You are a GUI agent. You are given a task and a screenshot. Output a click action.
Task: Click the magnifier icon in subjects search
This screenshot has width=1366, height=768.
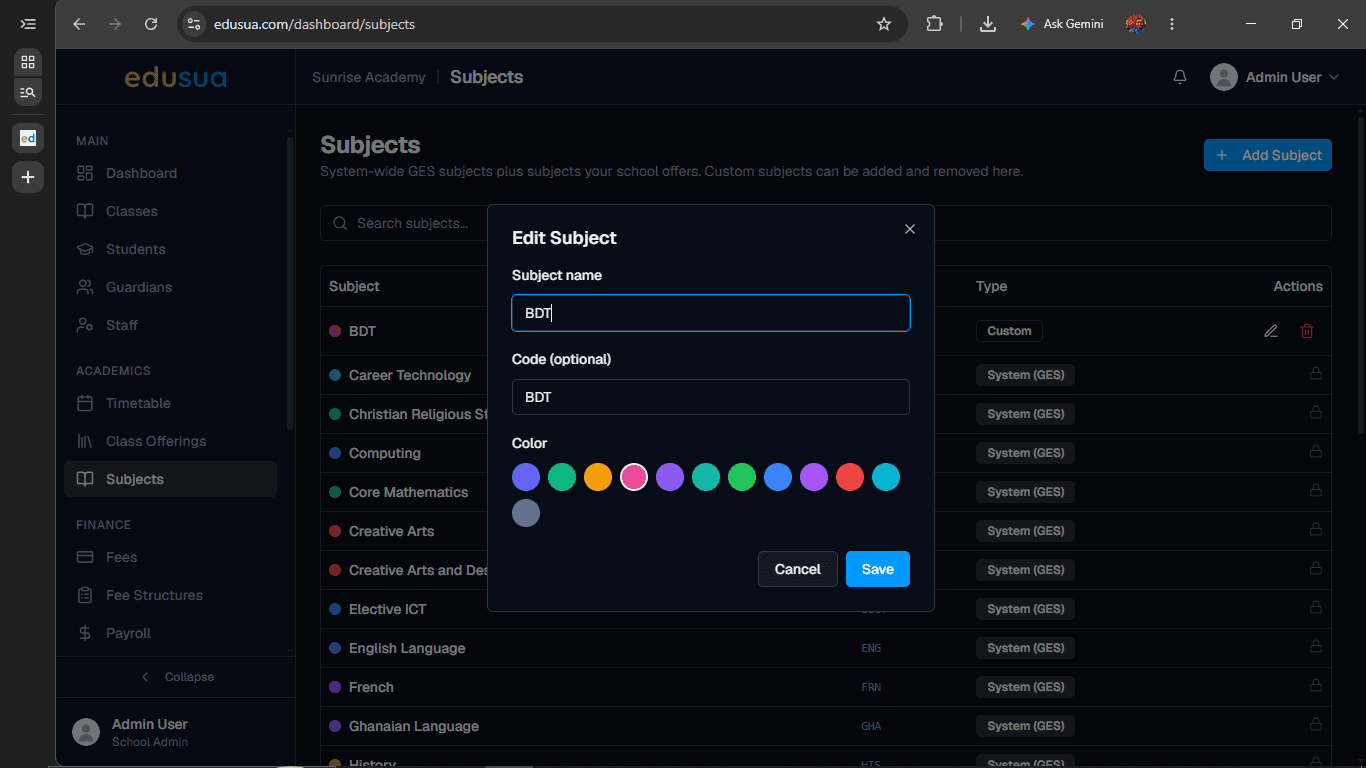(x=340, y=223)
